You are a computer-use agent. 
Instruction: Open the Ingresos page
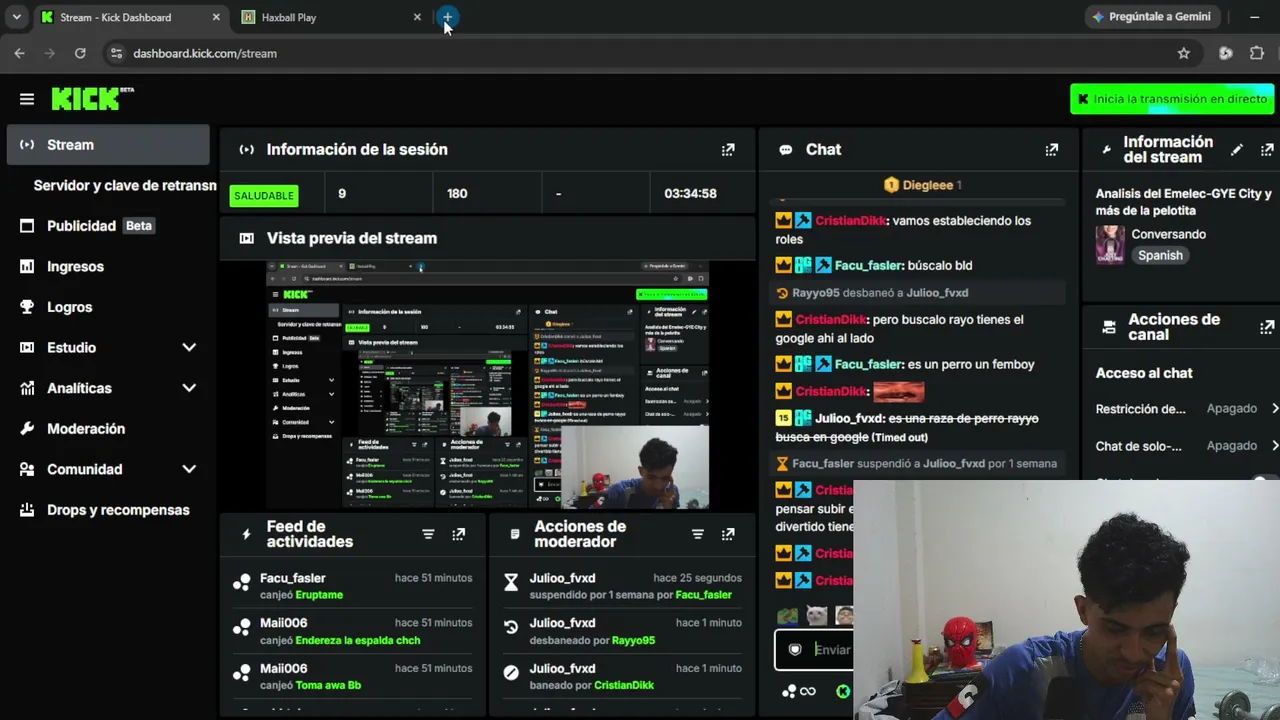[x=108, y=266]
